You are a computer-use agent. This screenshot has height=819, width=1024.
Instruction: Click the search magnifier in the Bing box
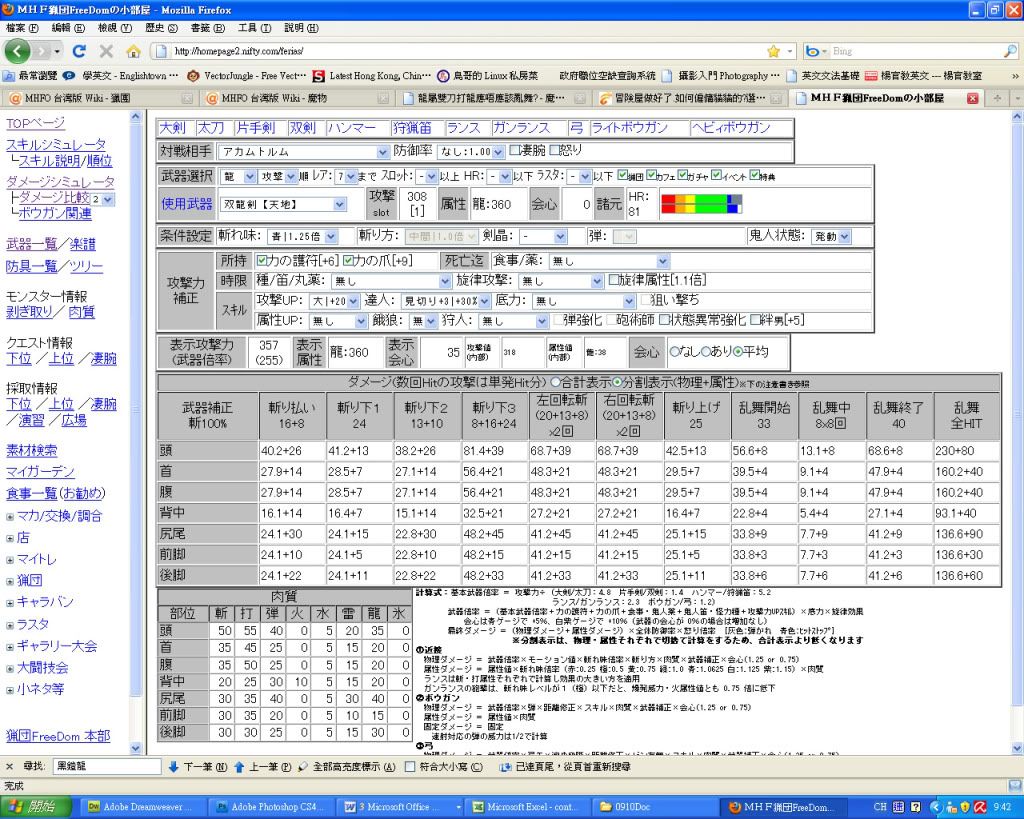(1011, 51)
